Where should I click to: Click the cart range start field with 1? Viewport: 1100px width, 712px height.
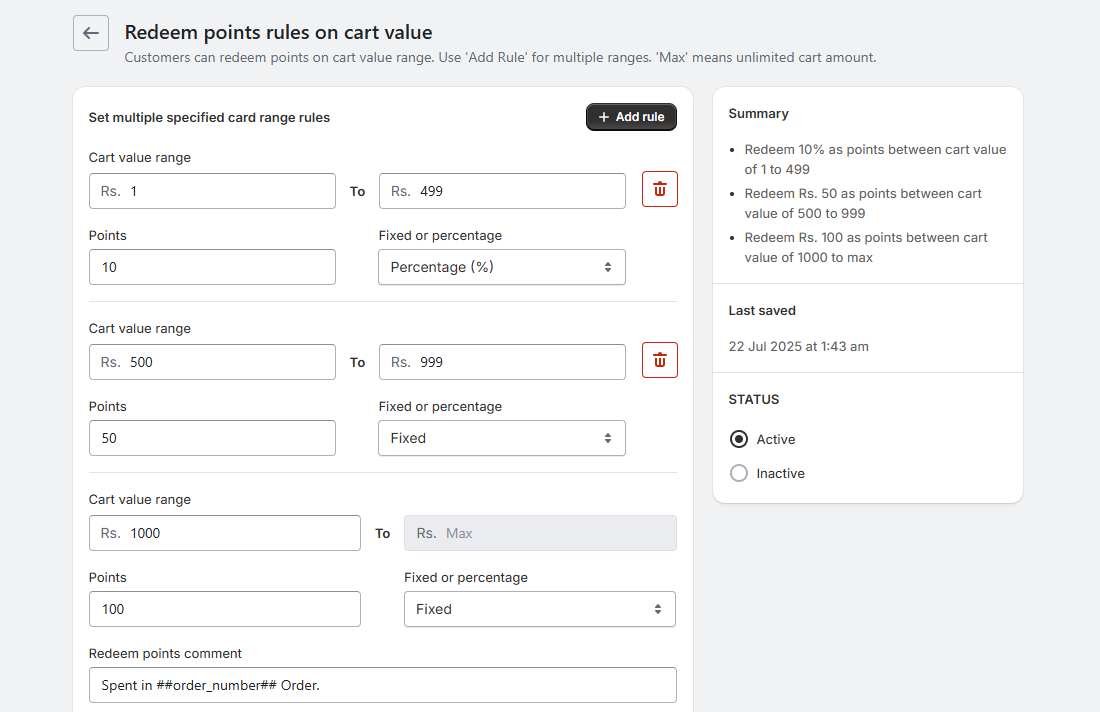[212, 191]
